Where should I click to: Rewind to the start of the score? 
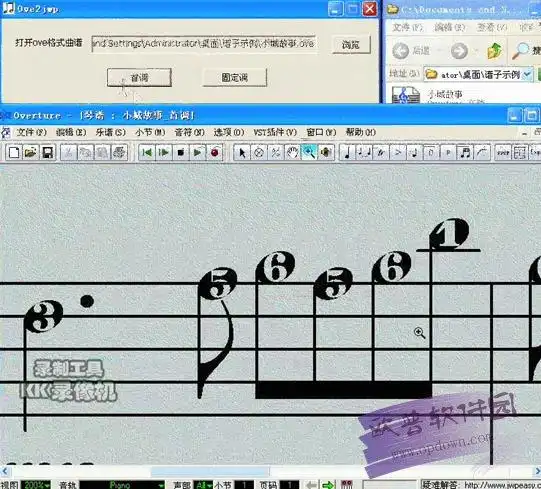pyautogui.click(x=147, y=153)
